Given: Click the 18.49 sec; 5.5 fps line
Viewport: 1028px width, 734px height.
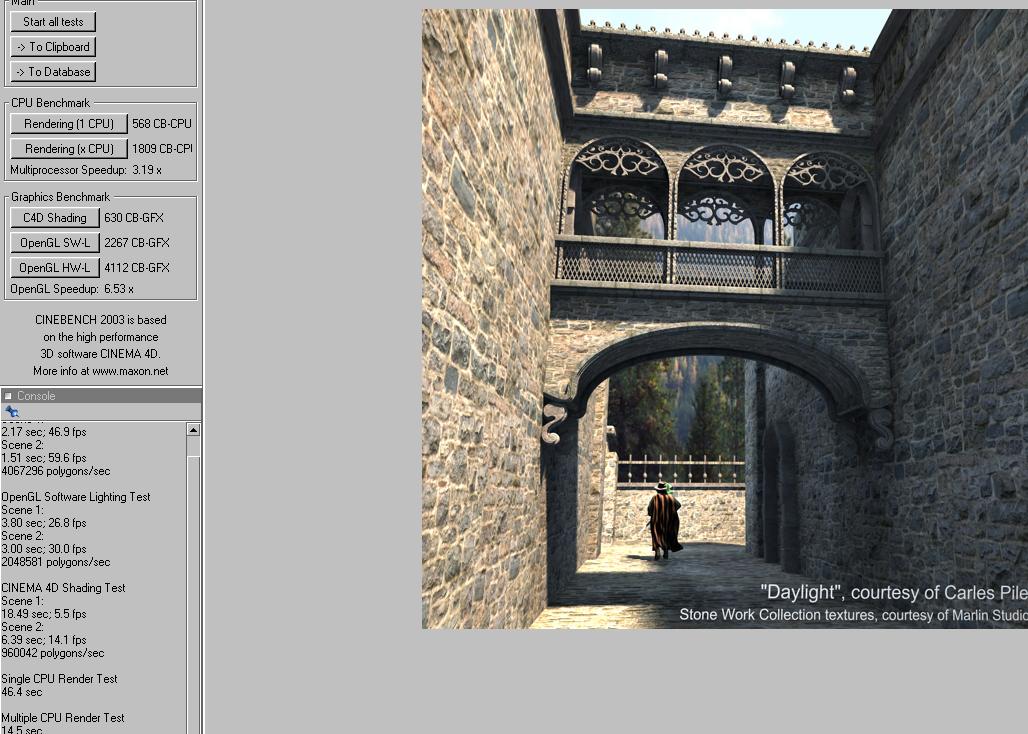Looking at the screenshot, I should (x=44, y=614).
